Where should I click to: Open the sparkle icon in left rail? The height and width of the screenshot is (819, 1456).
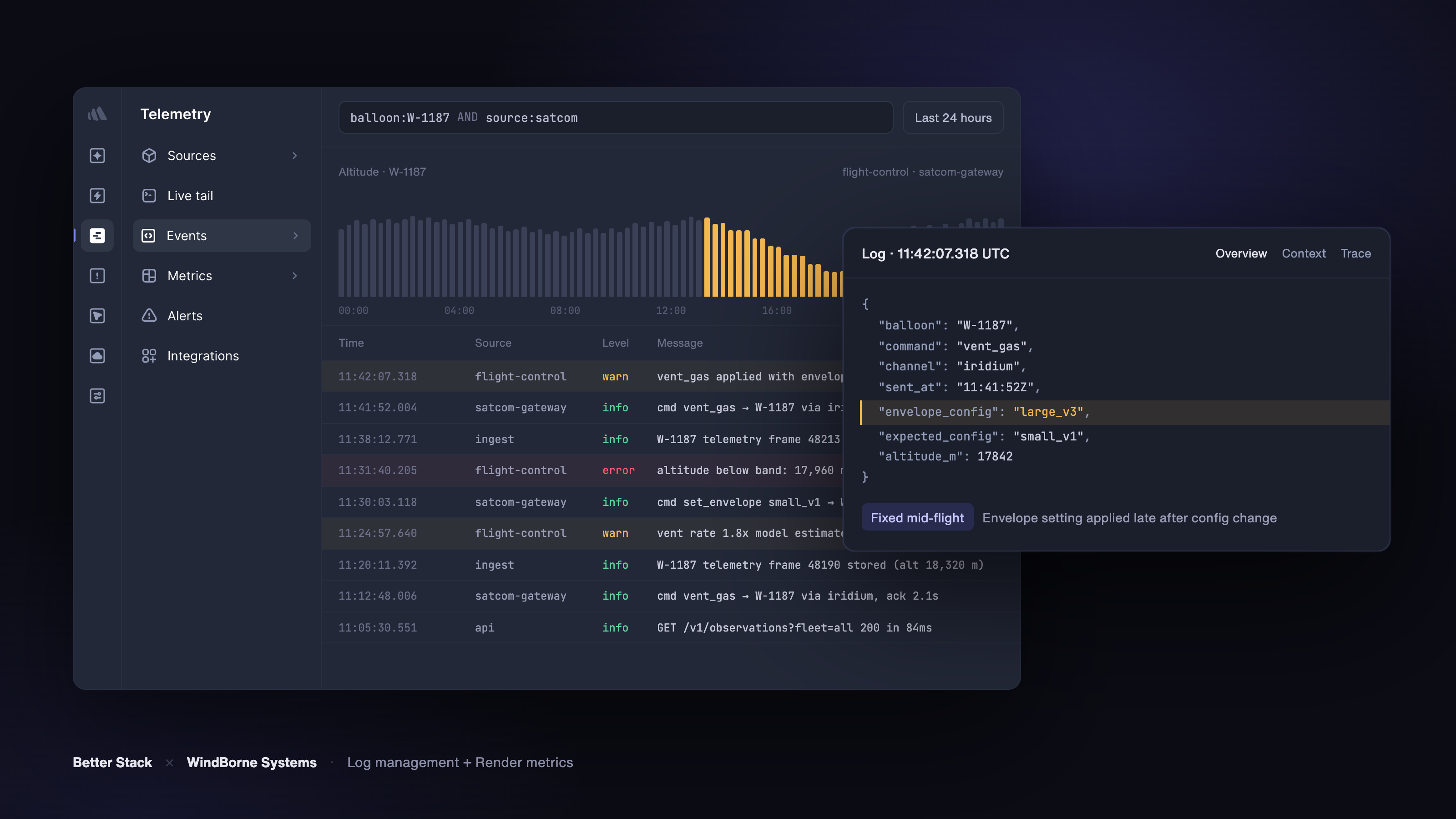[97, 156]
